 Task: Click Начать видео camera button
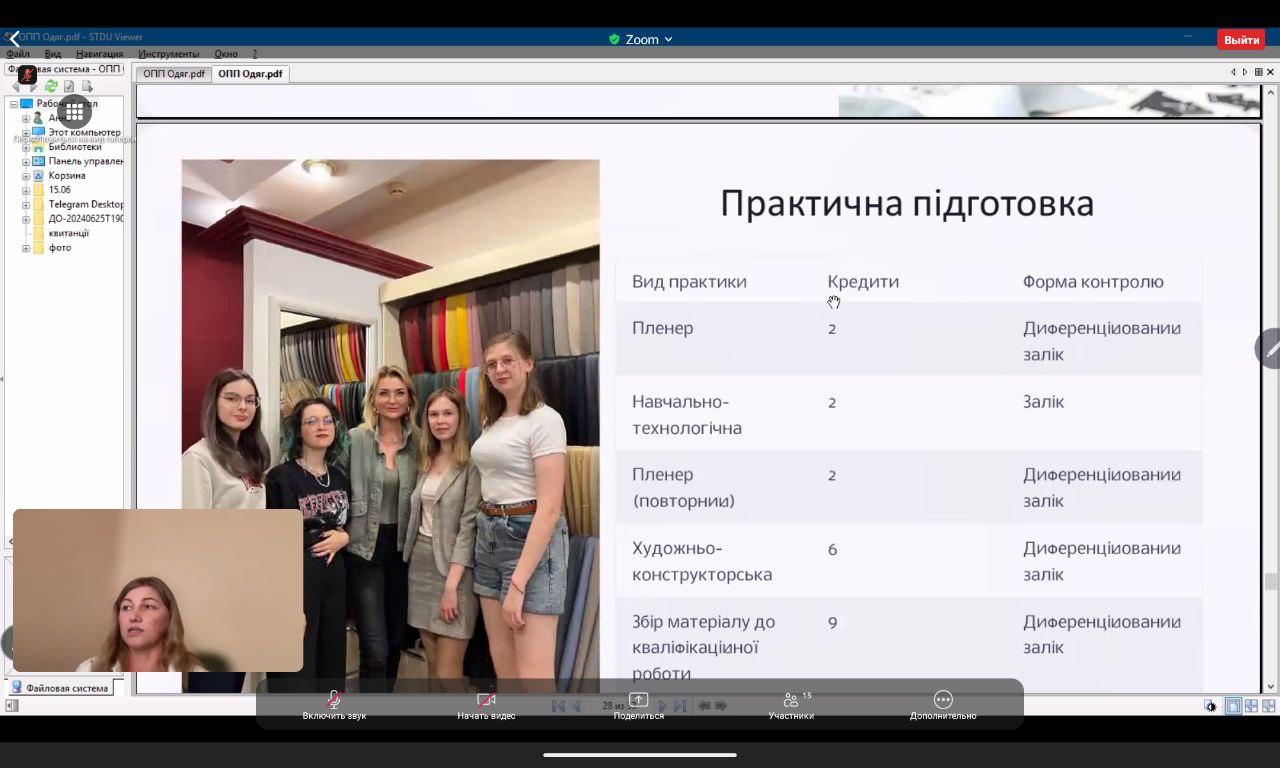tap(486, 705)
